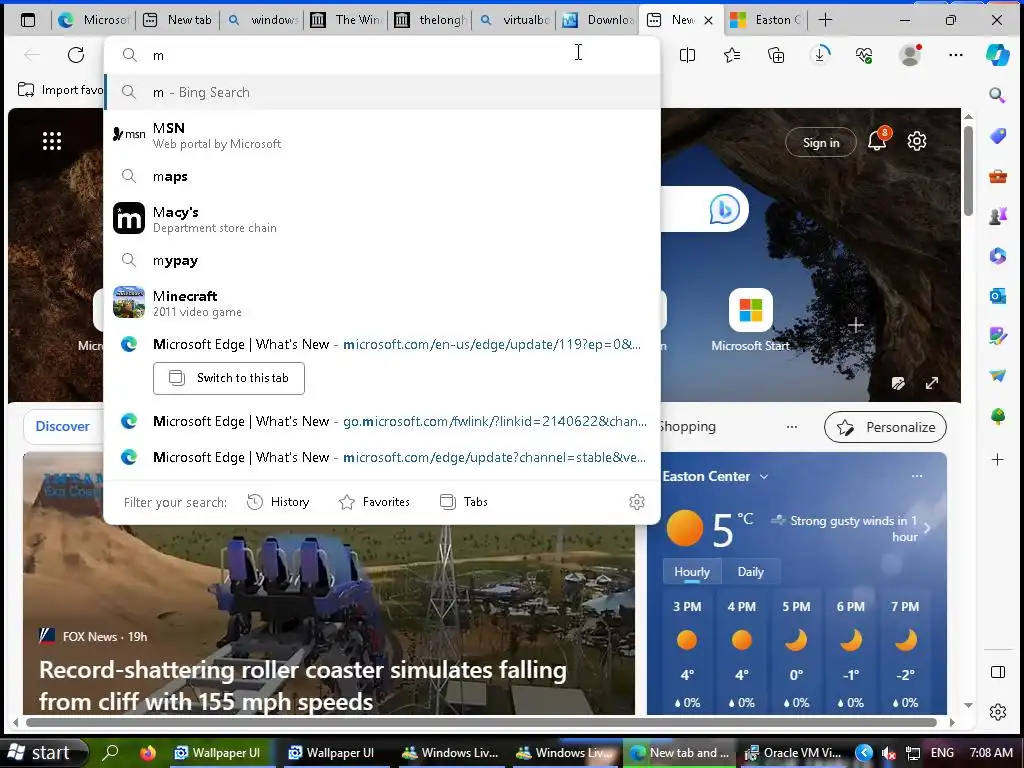Image resolution: width=1024 pixels, height=768 pixels.
Task: Click Switch to this tab button
Action: click(229, 378)
